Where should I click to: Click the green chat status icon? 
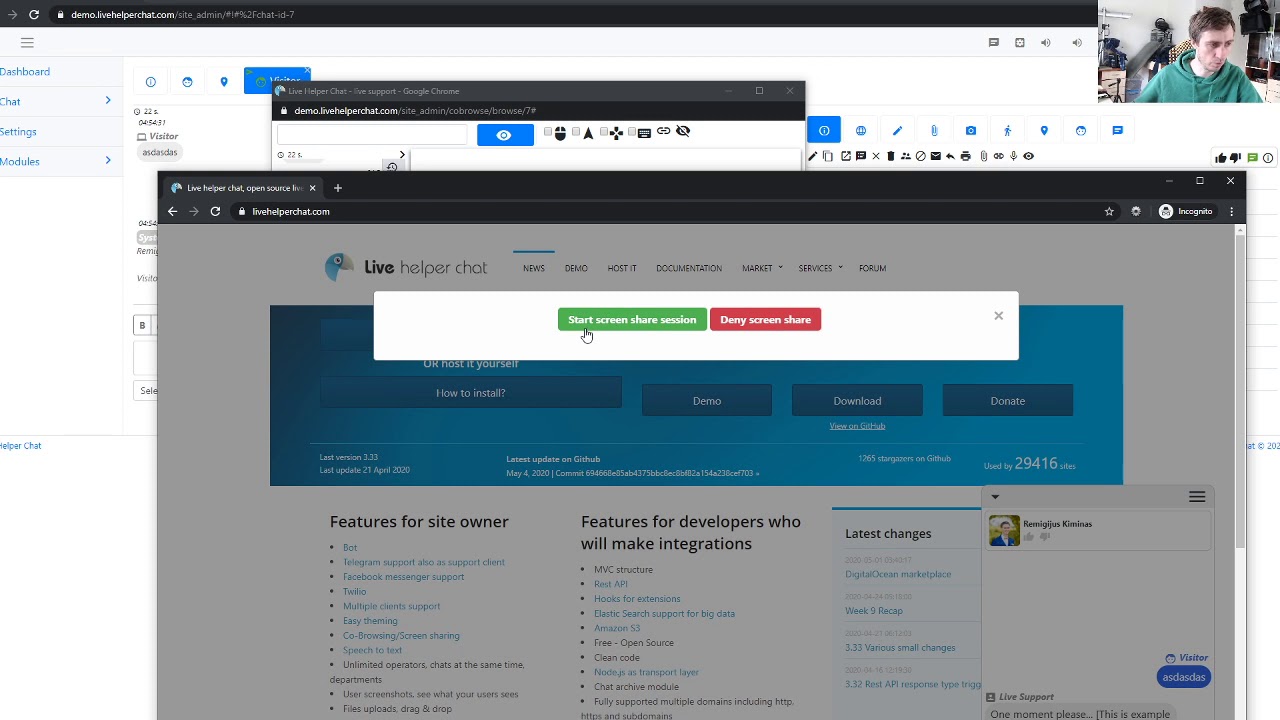[x=1251, y=158]
